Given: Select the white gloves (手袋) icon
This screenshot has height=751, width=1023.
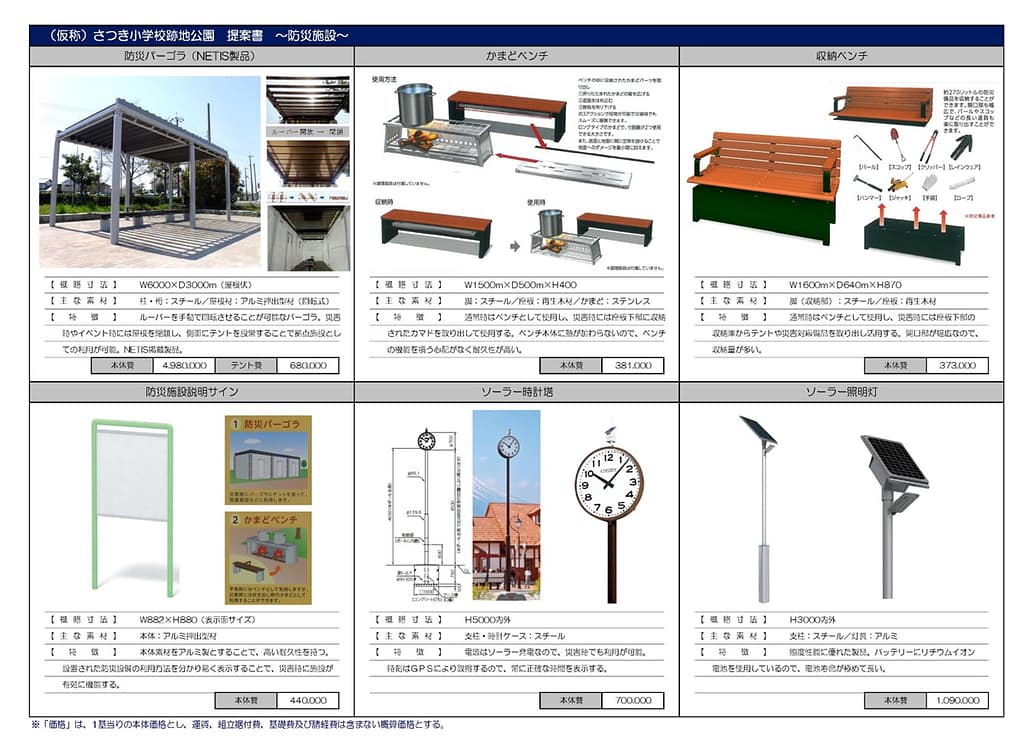Looking at the screenshot, I should click(x=929, y=183).
